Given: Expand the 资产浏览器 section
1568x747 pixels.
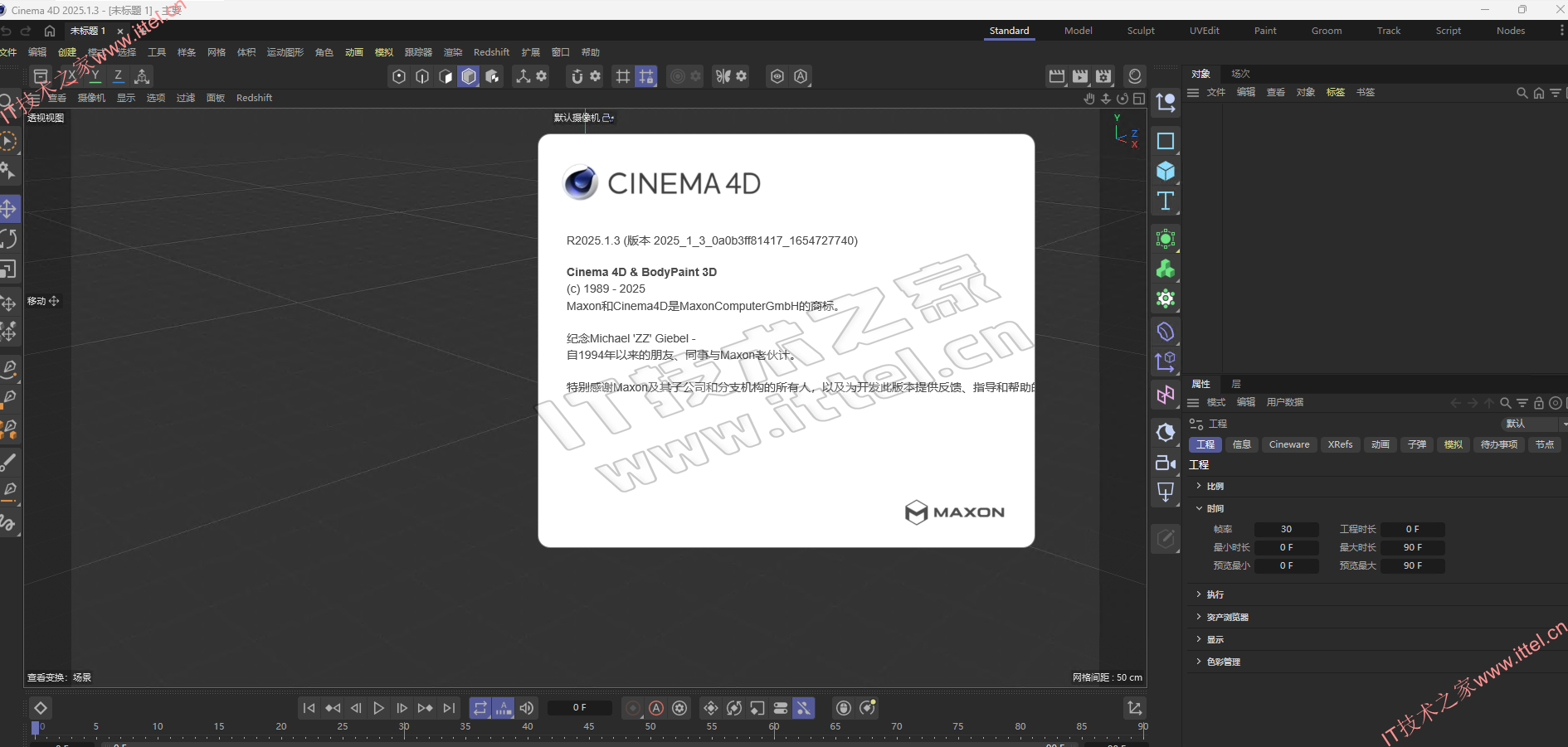Looking at the screenshot, I should tap(1227, 618).
